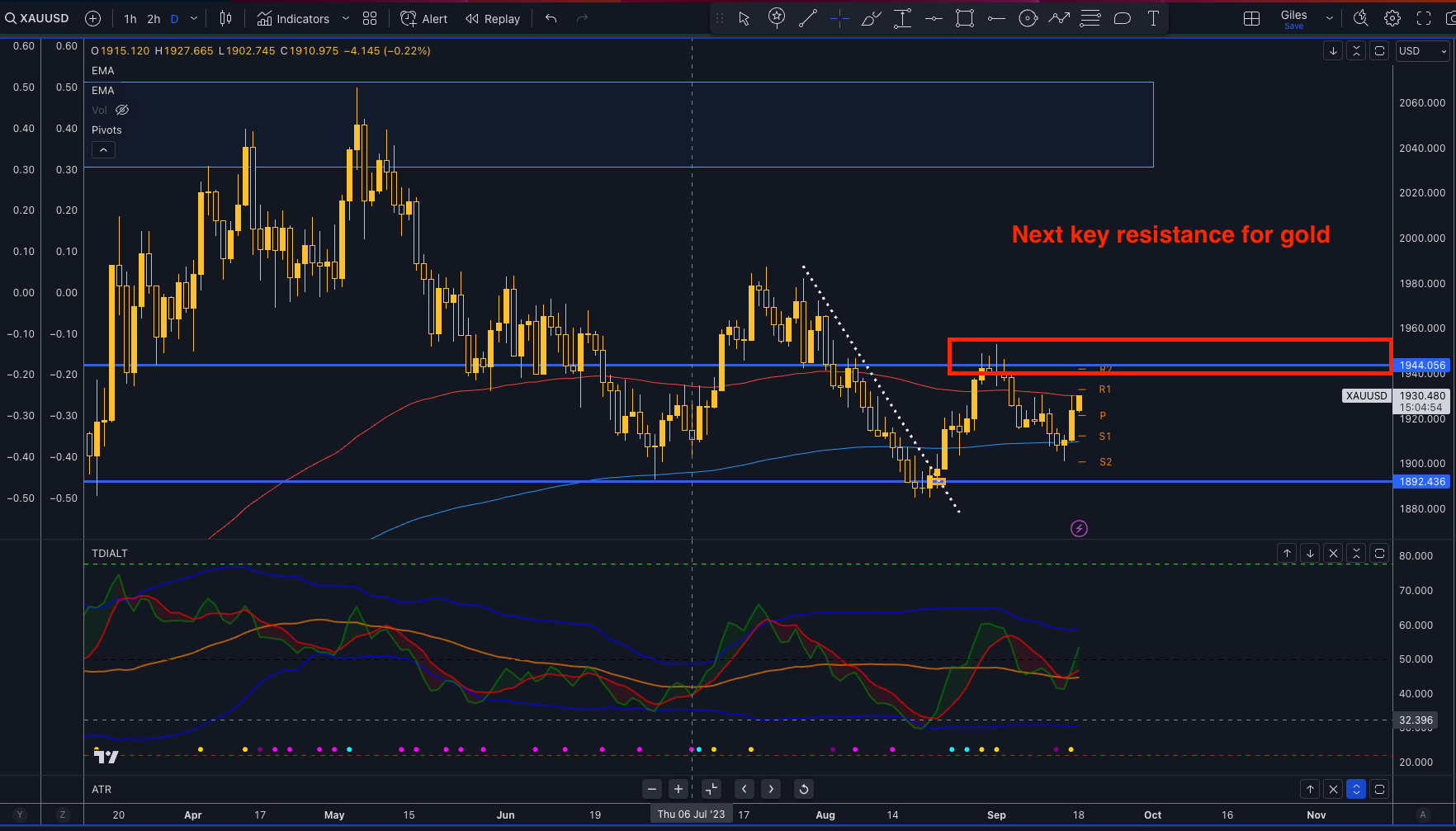
Task: Reset the chart view
Action: click(803, 789)
